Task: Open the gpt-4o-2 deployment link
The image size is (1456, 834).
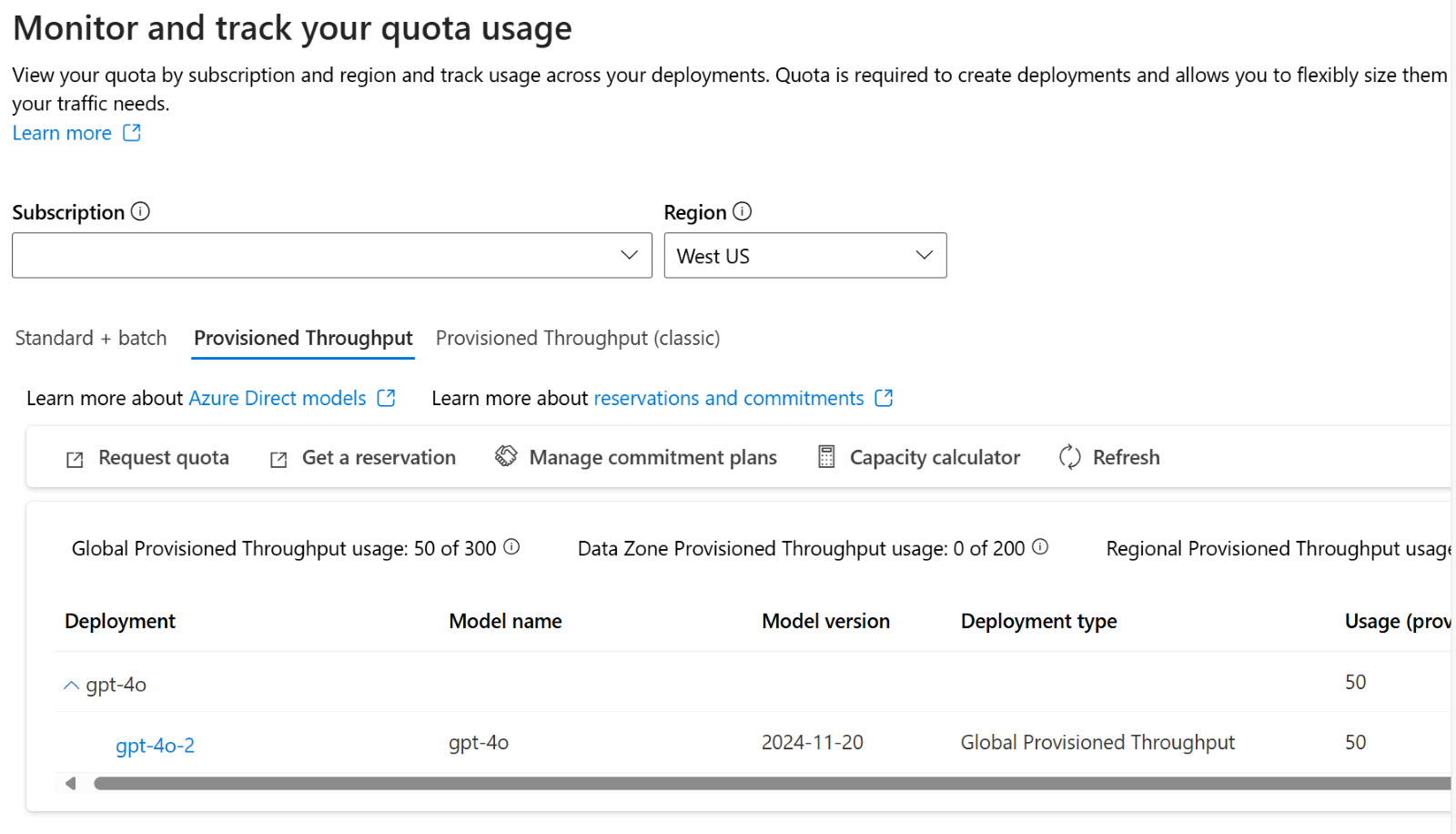Action: pyautogui.click(x=155, y=745)
